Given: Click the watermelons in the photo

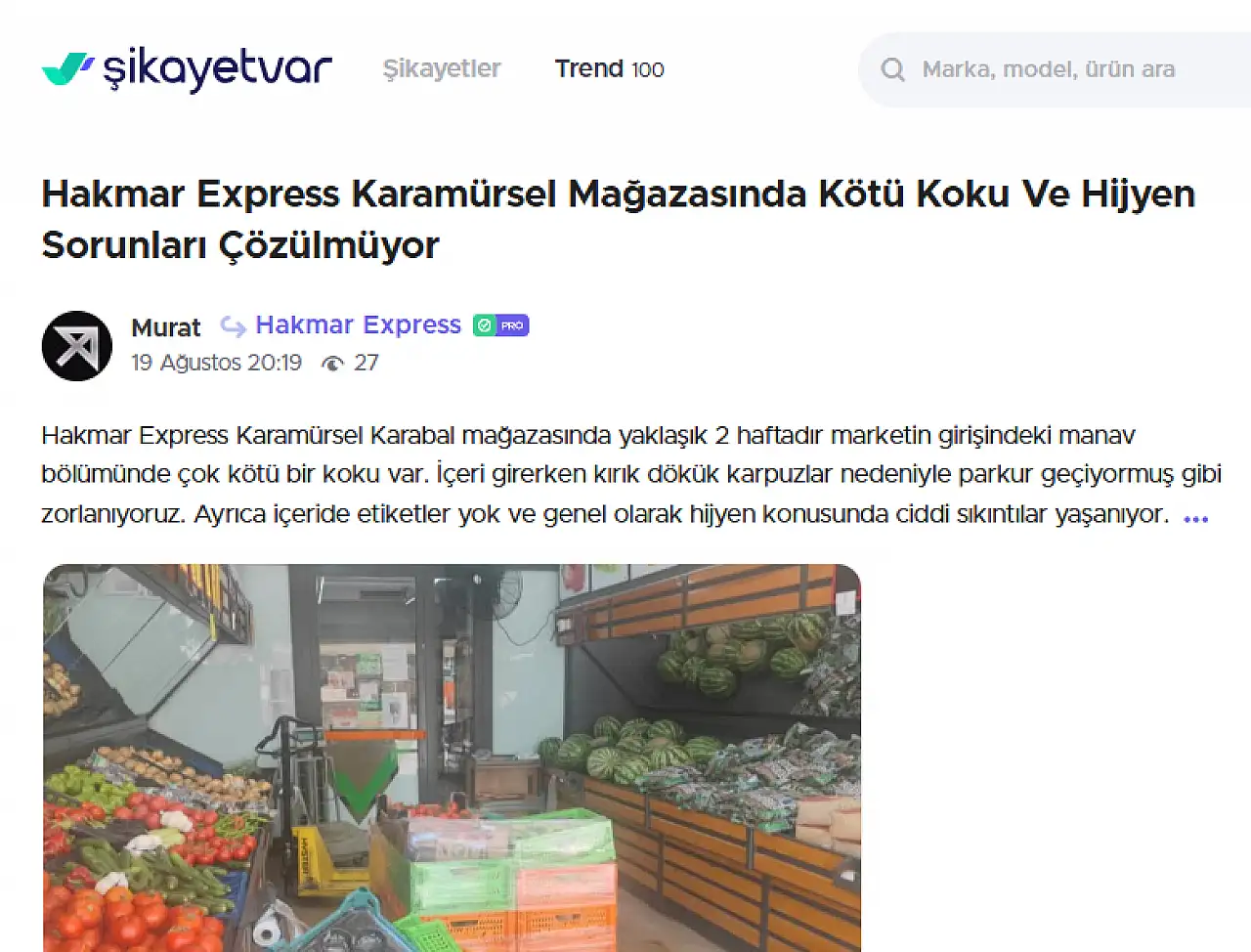Looking at the screenshot, I should (x=743, y=655).
